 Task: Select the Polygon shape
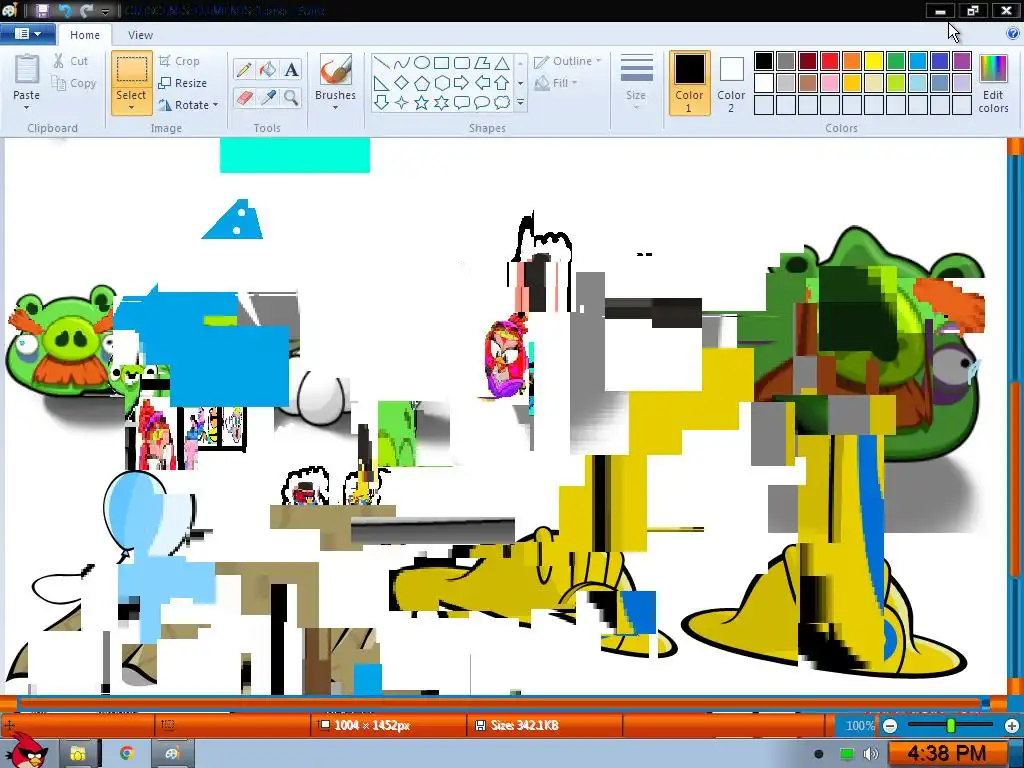(482, 63)
